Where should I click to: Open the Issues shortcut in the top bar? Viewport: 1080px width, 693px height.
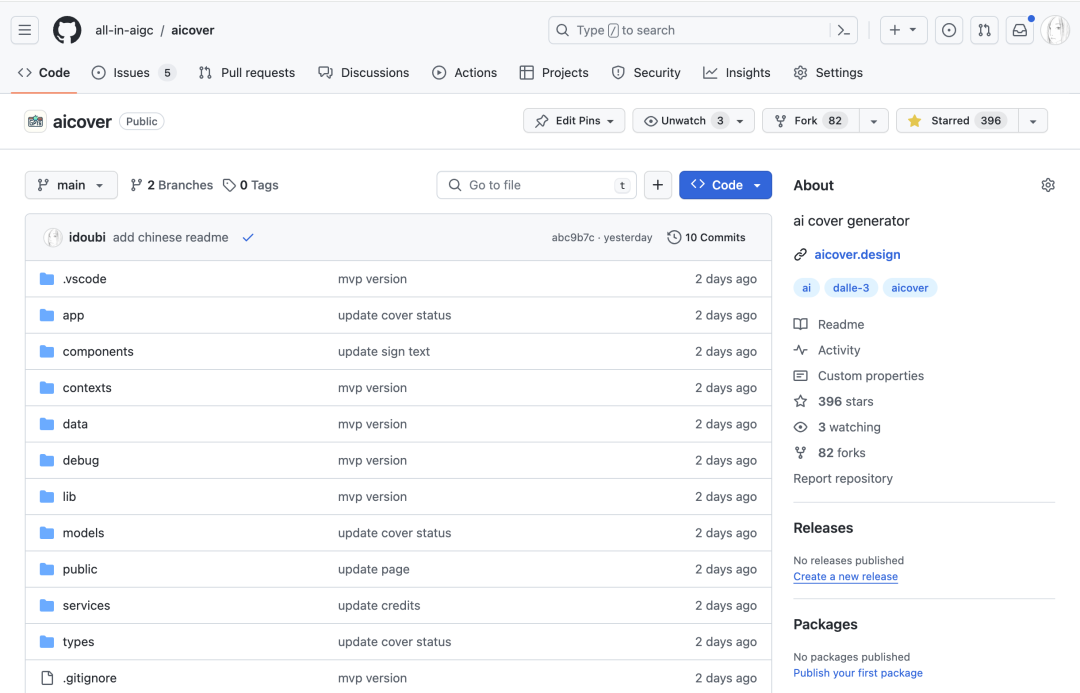[x=948, y=30]
